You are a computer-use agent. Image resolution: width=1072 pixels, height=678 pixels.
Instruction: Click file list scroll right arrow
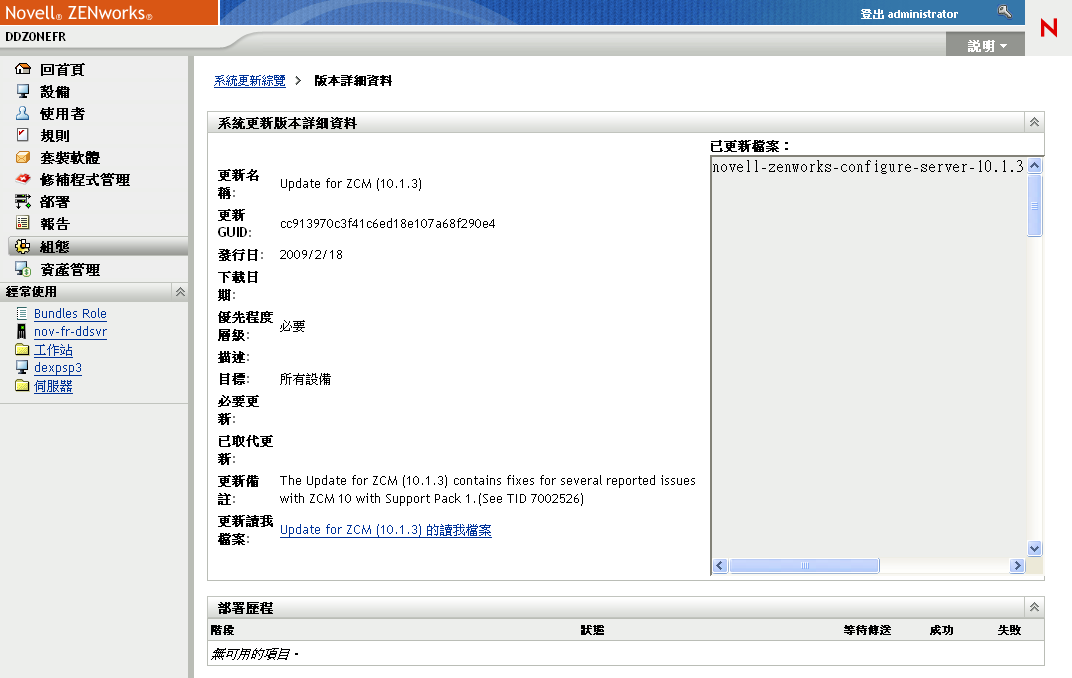1017,565
